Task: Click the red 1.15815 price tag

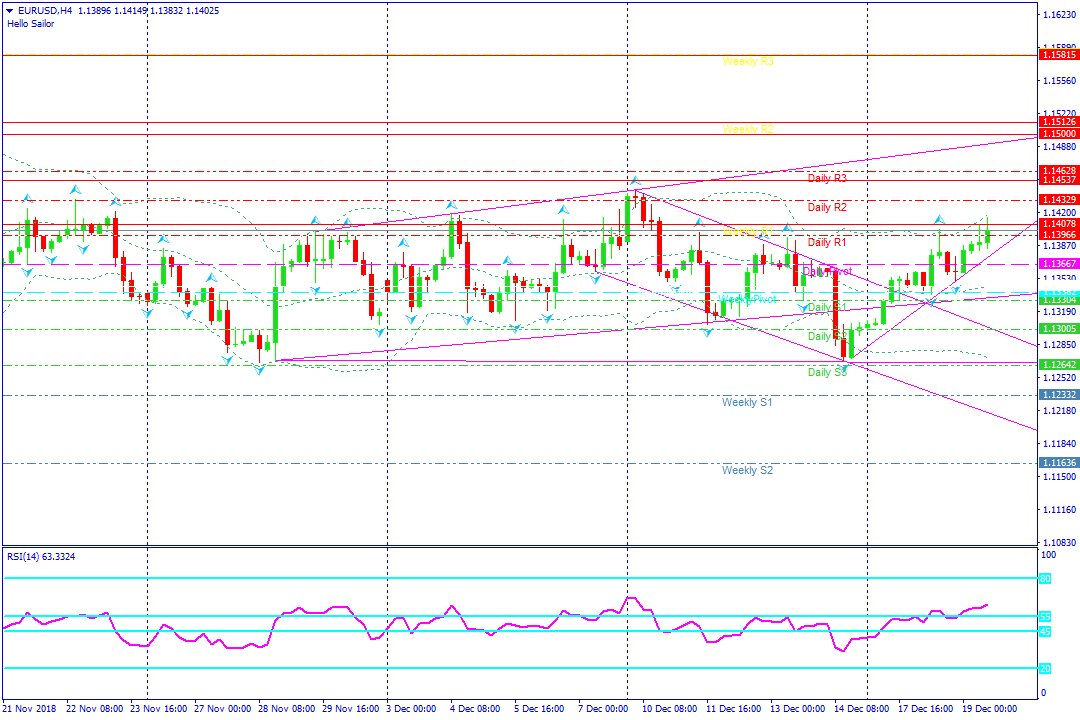Action: pyautogui.click(x=1059, y=54)
